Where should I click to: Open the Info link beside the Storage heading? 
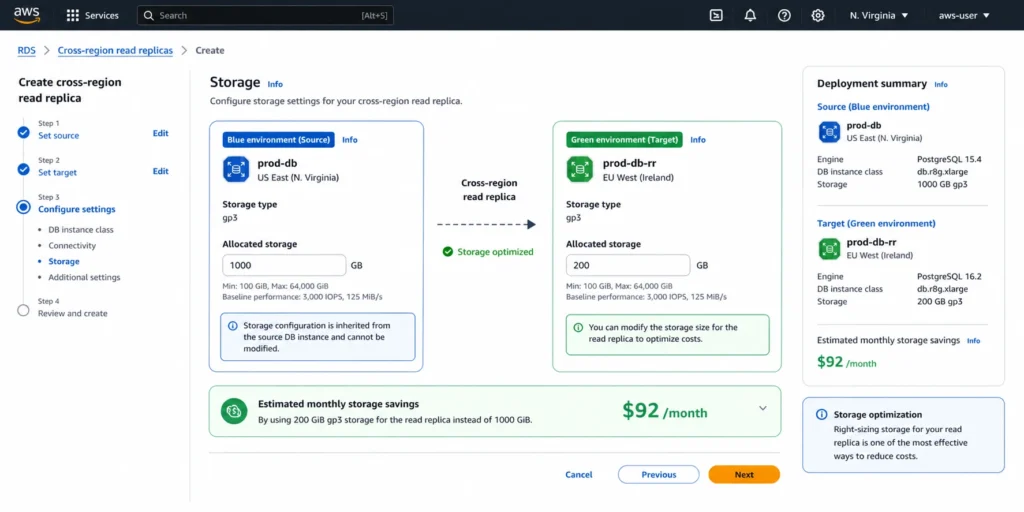point(275,84)
